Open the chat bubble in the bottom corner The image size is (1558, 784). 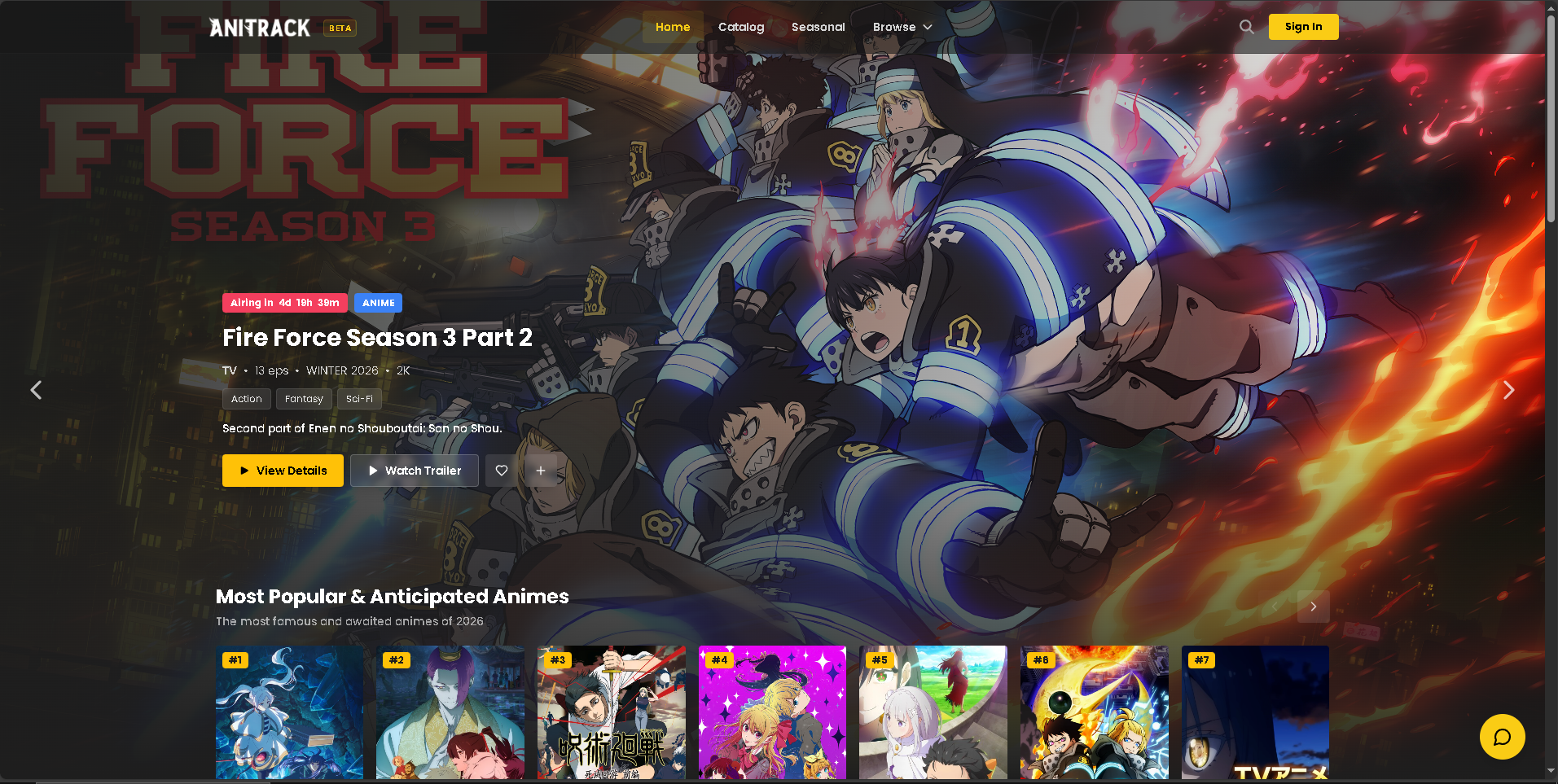pos(1501,736)
